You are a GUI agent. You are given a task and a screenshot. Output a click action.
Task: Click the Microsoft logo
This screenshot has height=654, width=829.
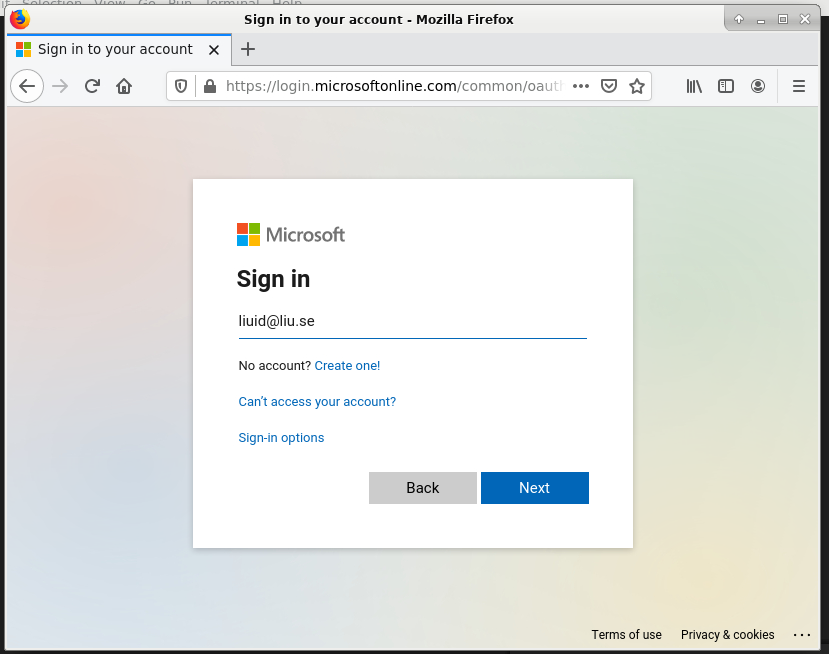291,234
